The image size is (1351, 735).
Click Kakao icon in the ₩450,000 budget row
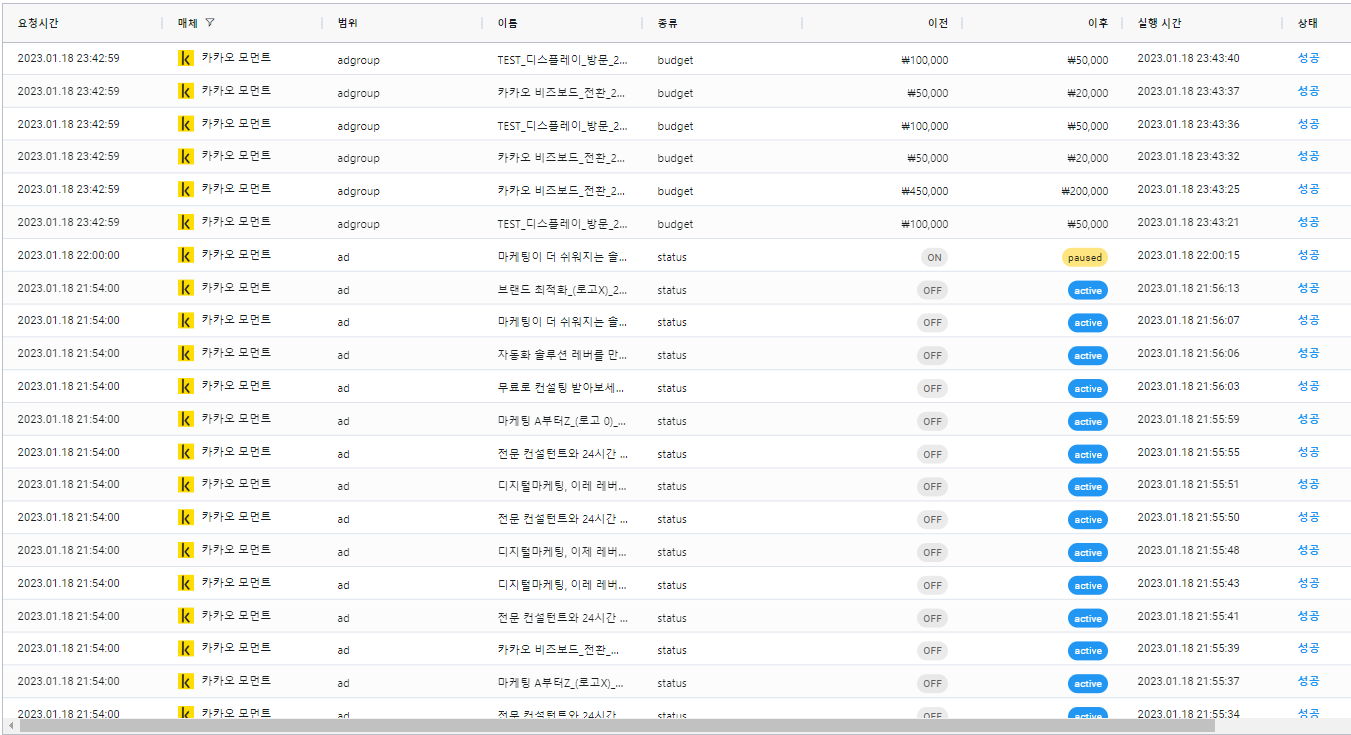pyautogui.click(x=185, y=189)
